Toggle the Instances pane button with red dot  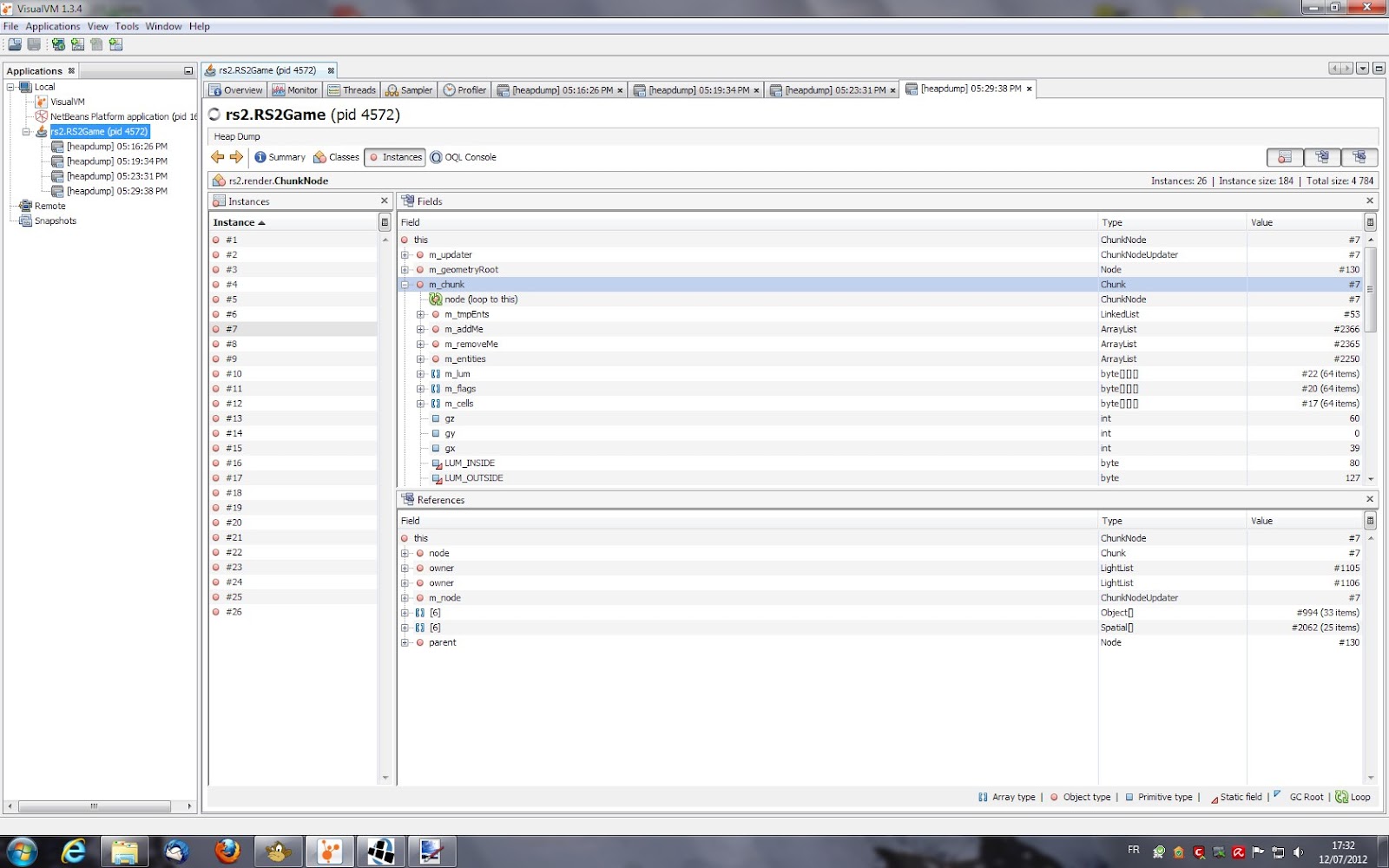point(1285,157)
